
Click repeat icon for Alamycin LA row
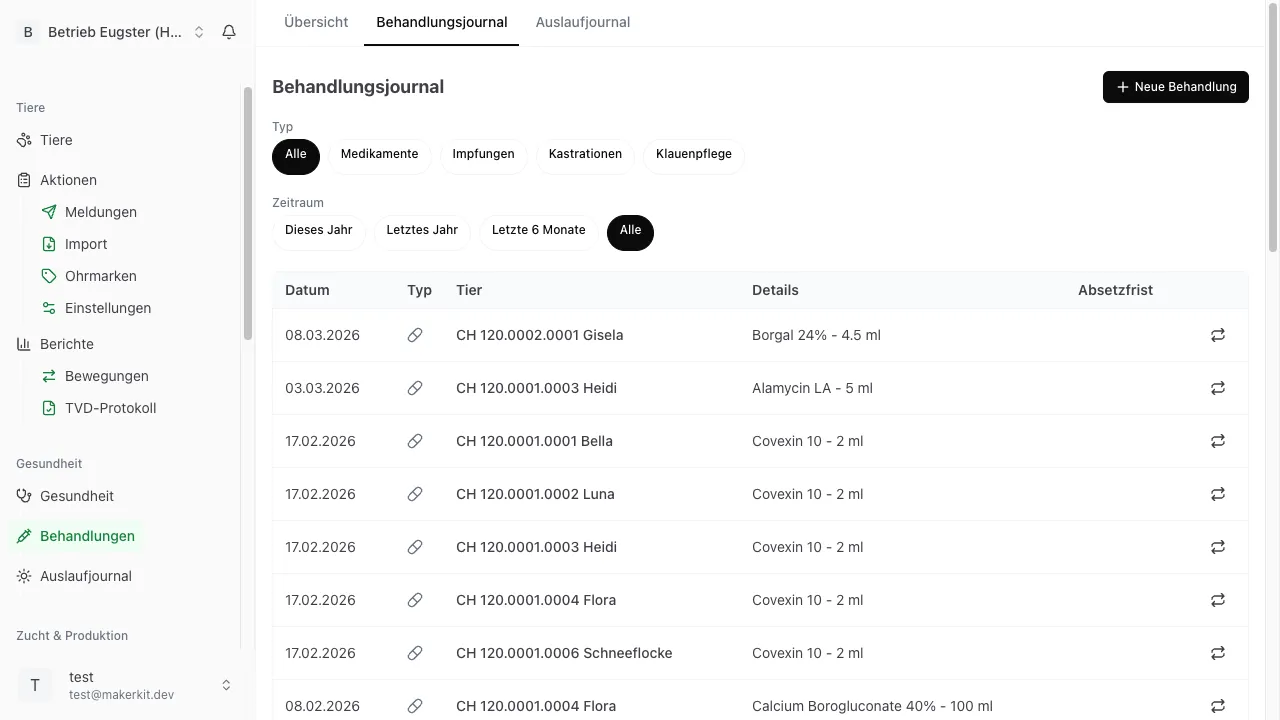1217,388
